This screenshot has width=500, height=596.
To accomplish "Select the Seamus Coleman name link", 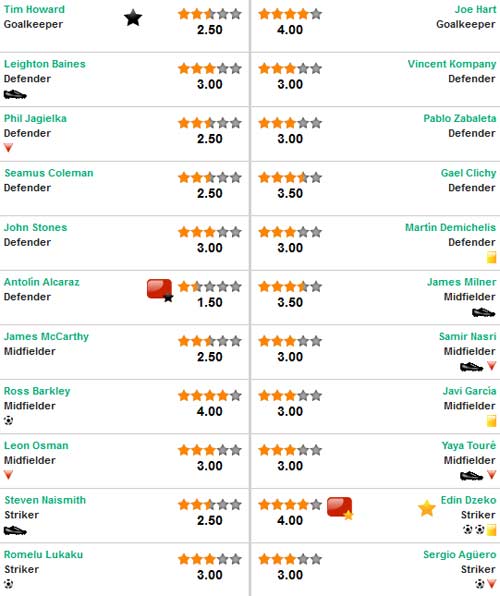I will point(49,173).
